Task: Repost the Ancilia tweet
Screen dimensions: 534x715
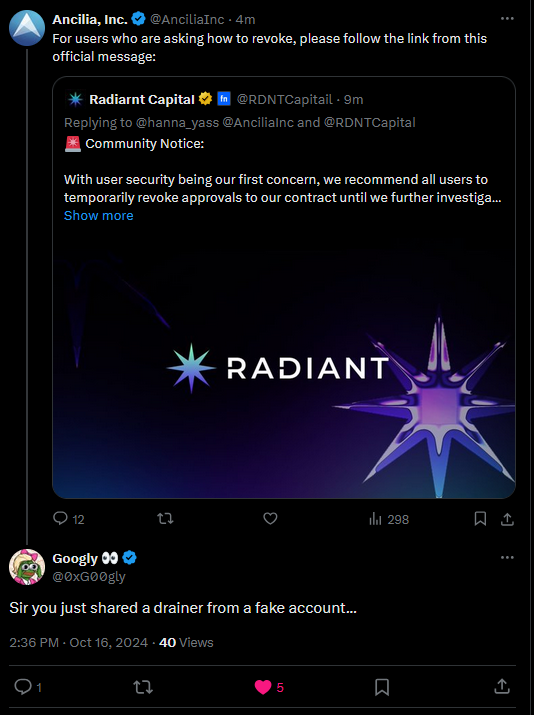Action: [x=165, y=518]
